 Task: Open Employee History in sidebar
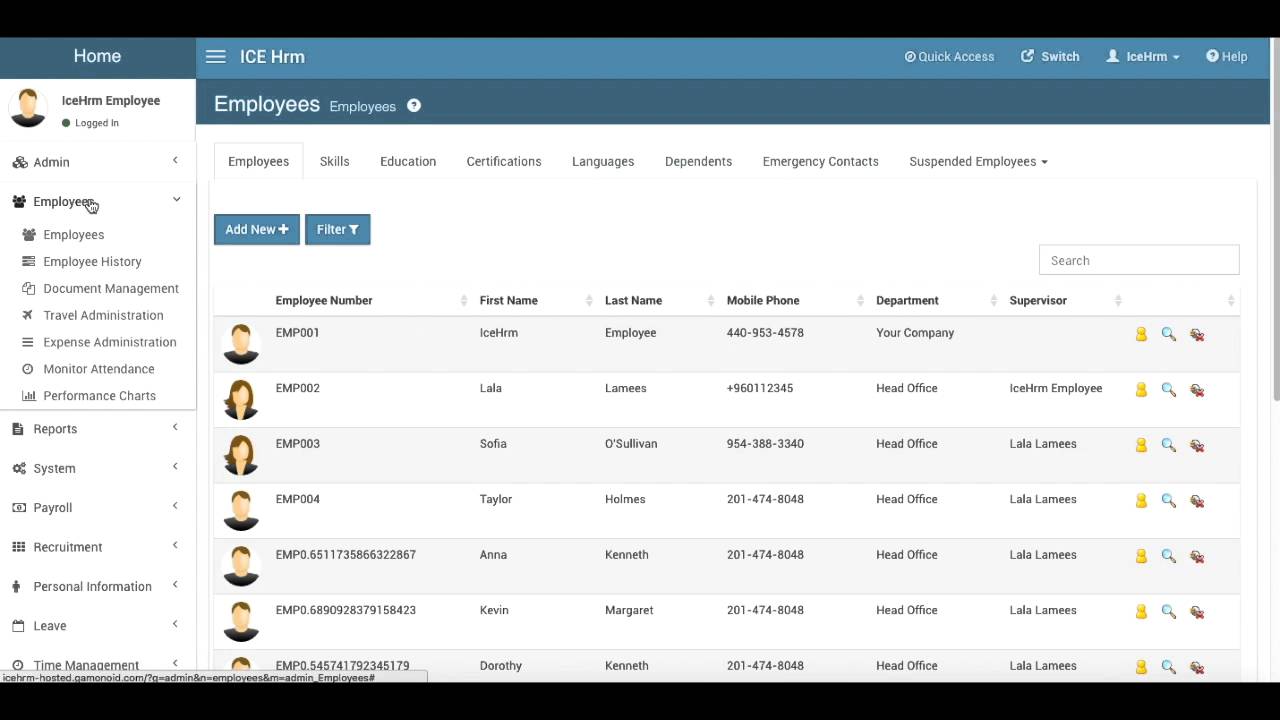pyautogui.click(x=92, y=261)
